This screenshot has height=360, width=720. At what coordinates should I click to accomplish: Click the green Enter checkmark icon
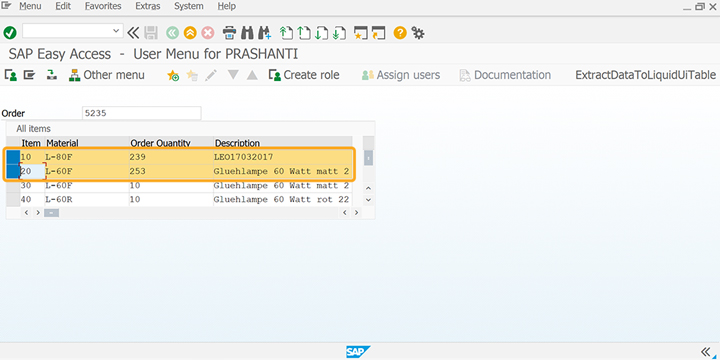(x=10, y=33)
